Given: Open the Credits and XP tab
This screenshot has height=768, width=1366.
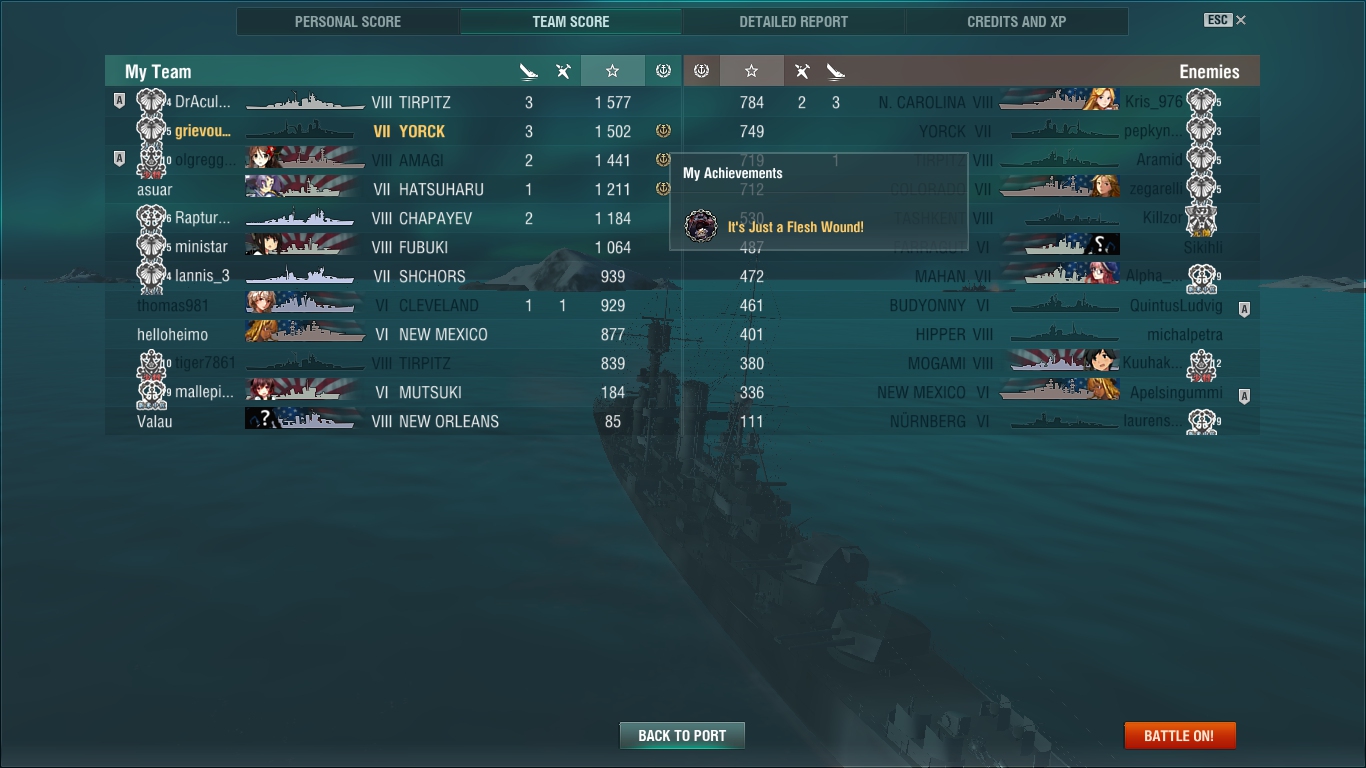Looking at the screenshot, I should 1016,21.
